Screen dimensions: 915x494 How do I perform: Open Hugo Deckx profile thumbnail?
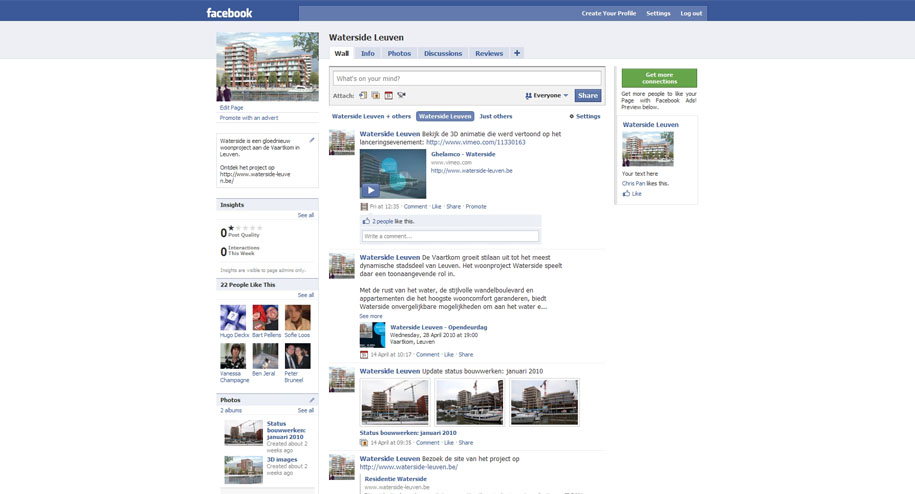pos(233,318)
